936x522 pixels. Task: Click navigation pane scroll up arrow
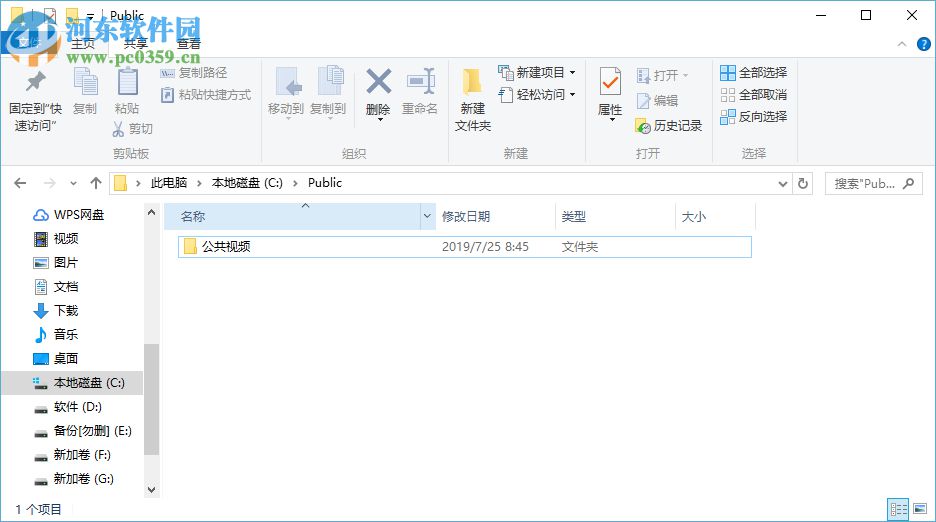pyautogui.click(x=152, y=212)
